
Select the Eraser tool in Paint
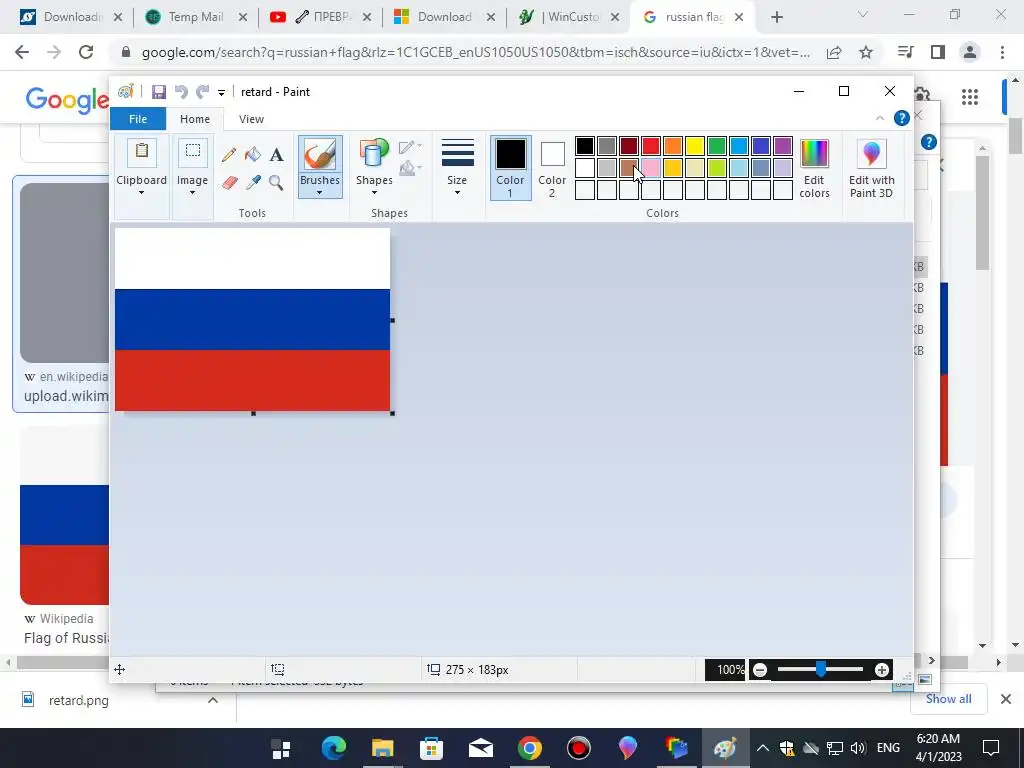coord(229,182)
